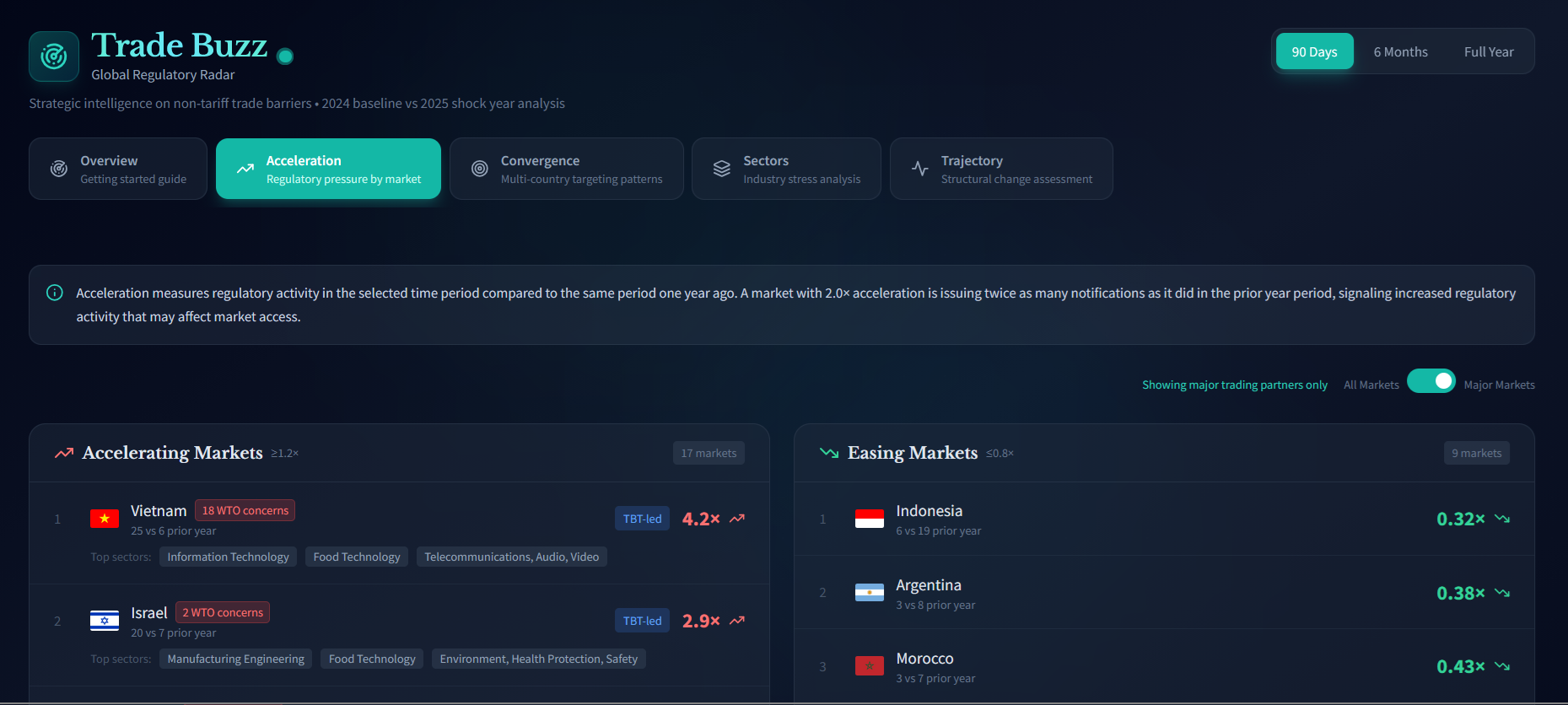The image size is (1568, 705).
Task: Click the Trajectory tab's pulse icon
Action: pos(920,169)
